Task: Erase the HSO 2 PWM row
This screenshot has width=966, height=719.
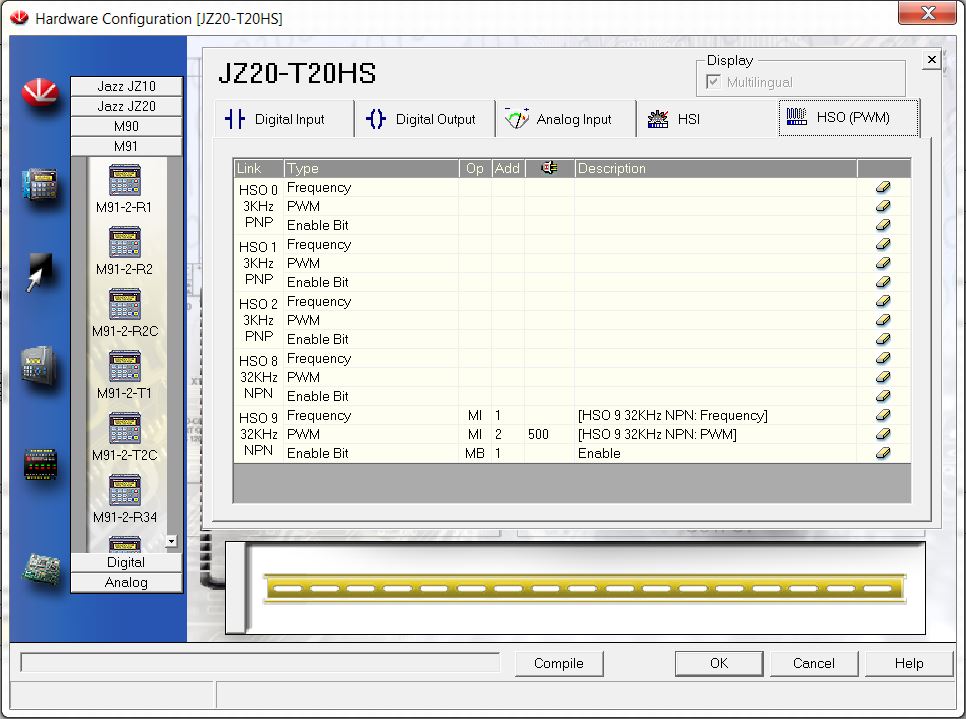Action: (x=883, y=320)
